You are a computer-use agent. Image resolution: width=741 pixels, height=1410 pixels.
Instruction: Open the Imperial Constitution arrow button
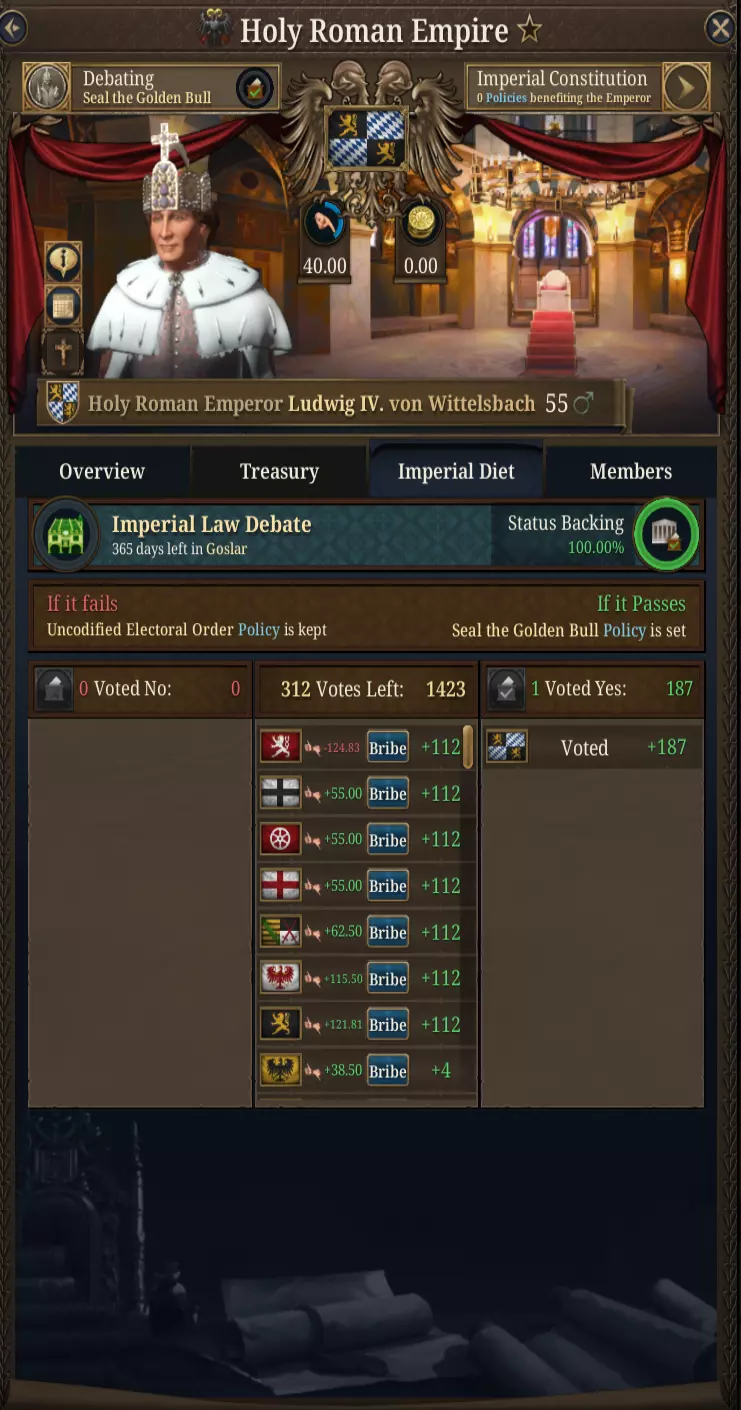click(x=686, y=88)
